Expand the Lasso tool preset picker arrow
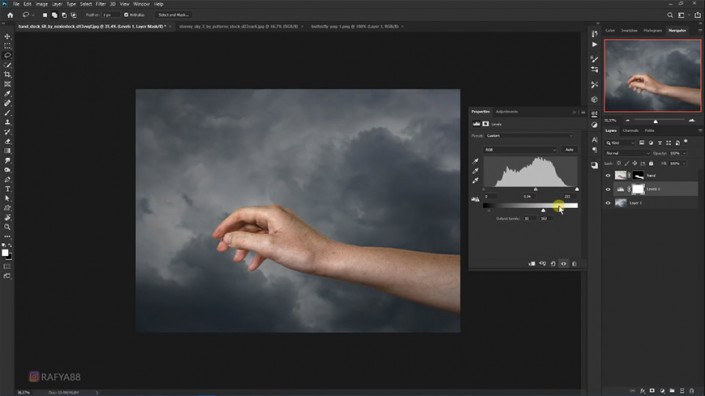The height and width of the screenshot is (396, 705). 33,15
